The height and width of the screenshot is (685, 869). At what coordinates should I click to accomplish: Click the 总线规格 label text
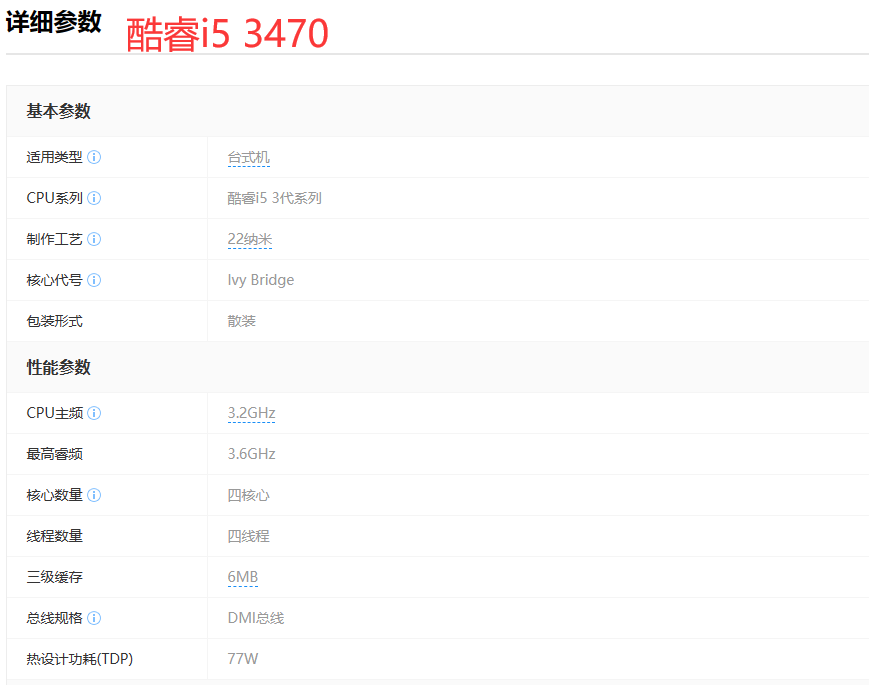[55, 618]
